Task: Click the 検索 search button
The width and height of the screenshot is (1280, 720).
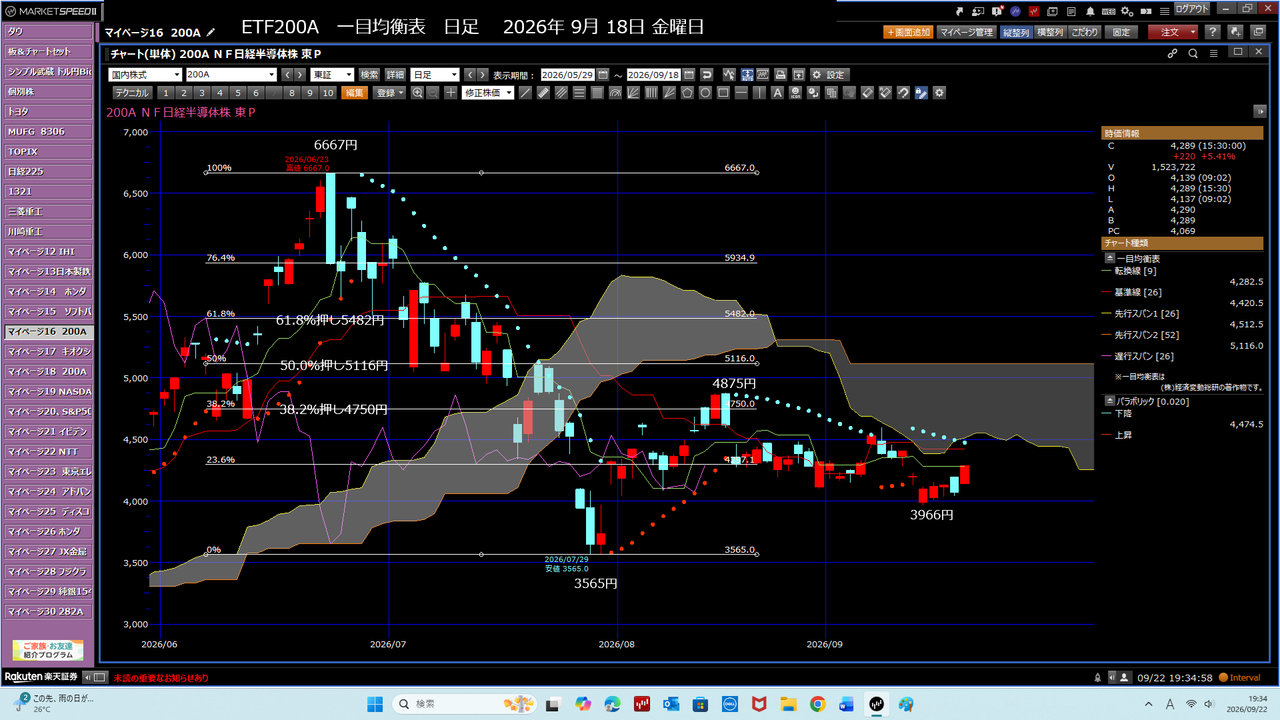Action: coord(370,74)
